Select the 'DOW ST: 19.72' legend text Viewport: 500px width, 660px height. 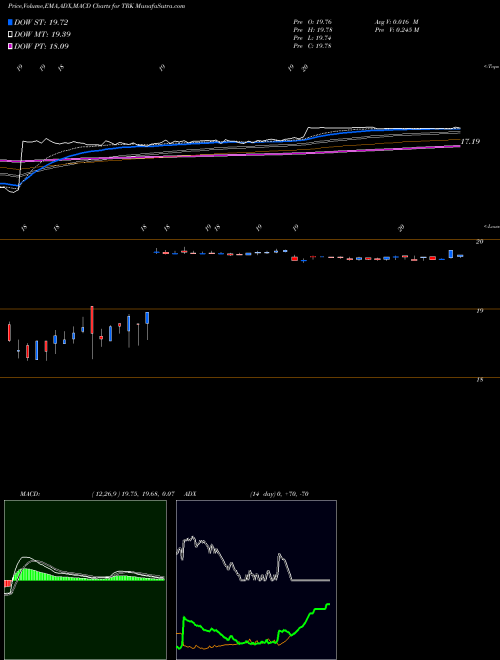pos(41,22)
